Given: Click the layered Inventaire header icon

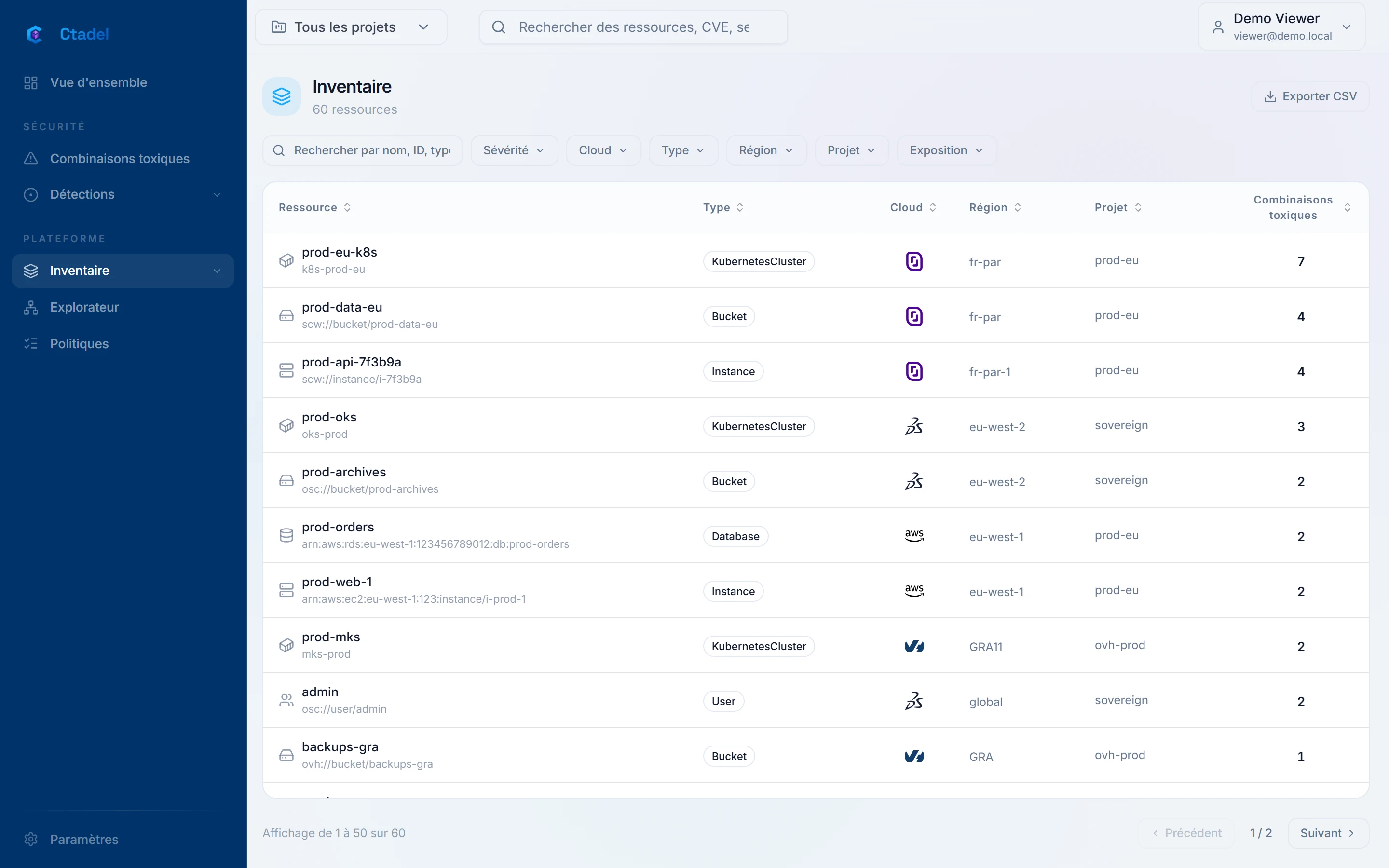Looking at the screenshot, I should pos(281,96).
